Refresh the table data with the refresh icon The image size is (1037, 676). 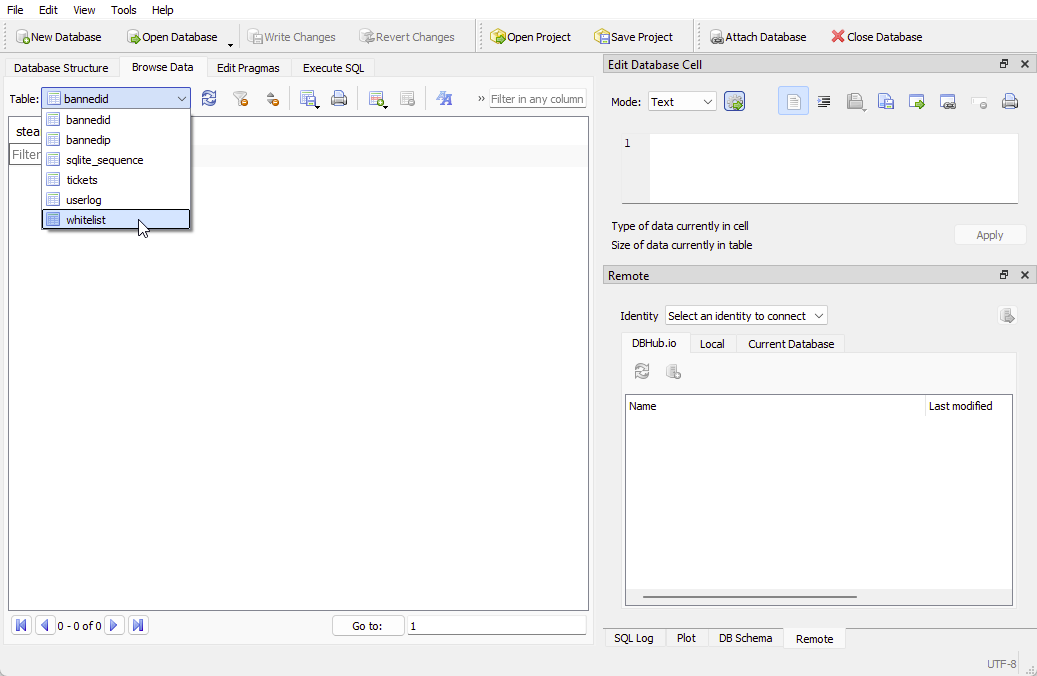[209, 99]
